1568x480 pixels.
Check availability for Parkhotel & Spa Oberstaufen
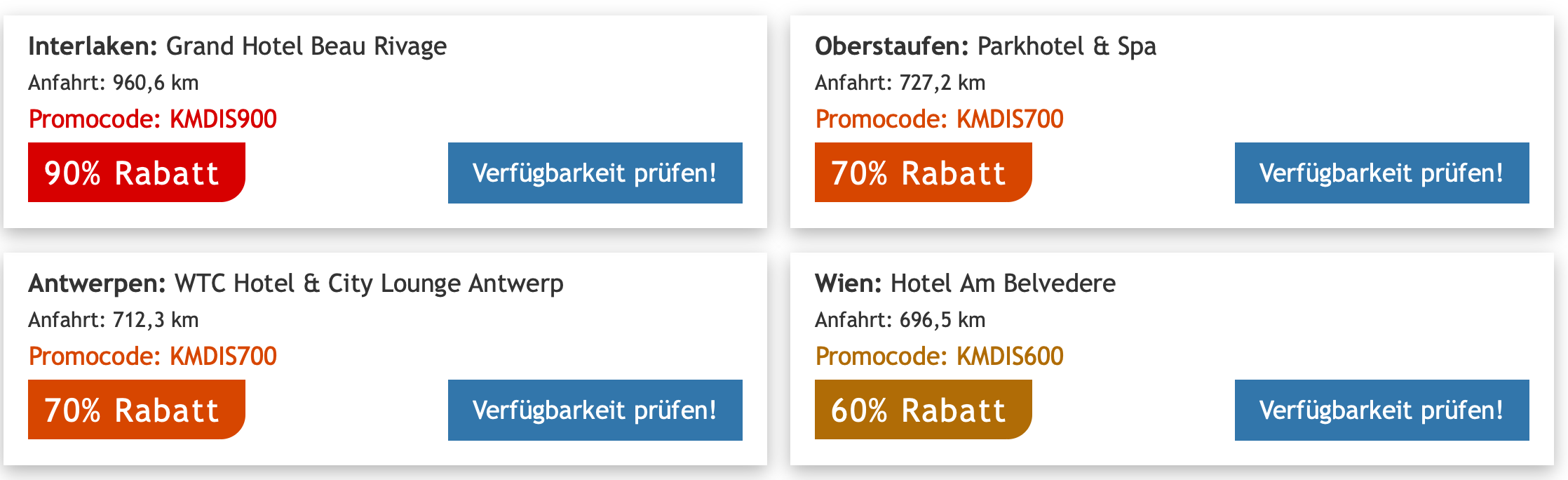[1381, 173]
